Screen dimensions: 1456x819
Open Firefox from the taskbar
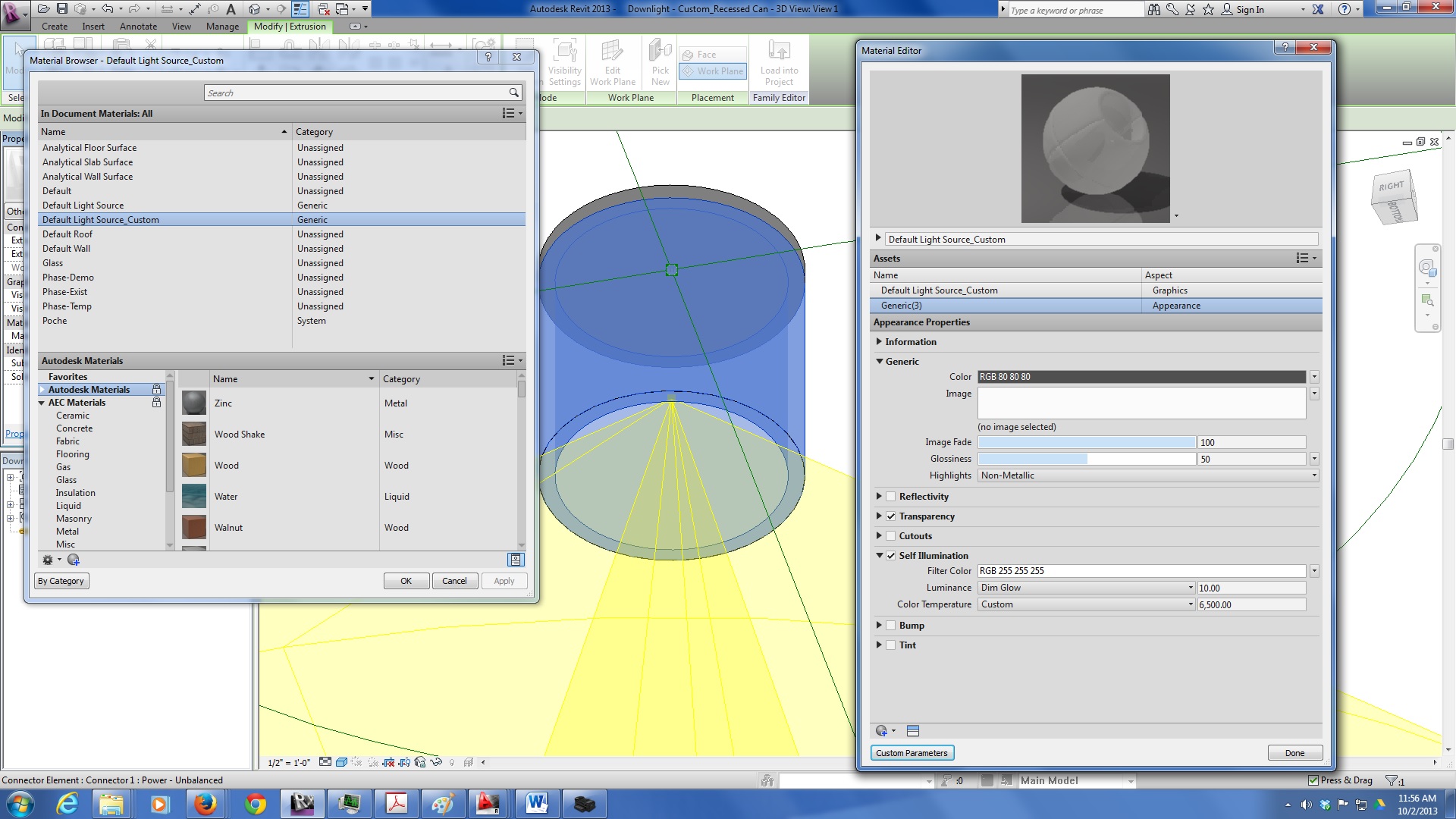(205, 804)
